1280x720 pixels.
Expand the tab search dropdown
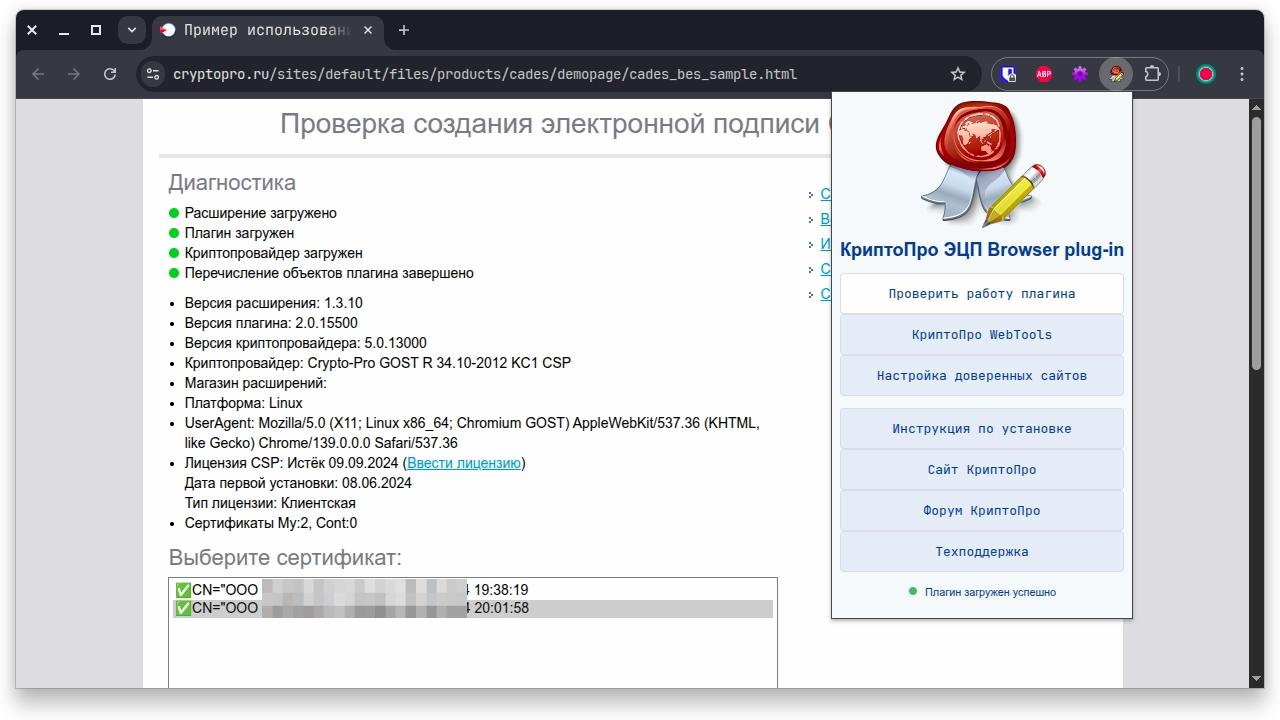click(x=131, y=30)
